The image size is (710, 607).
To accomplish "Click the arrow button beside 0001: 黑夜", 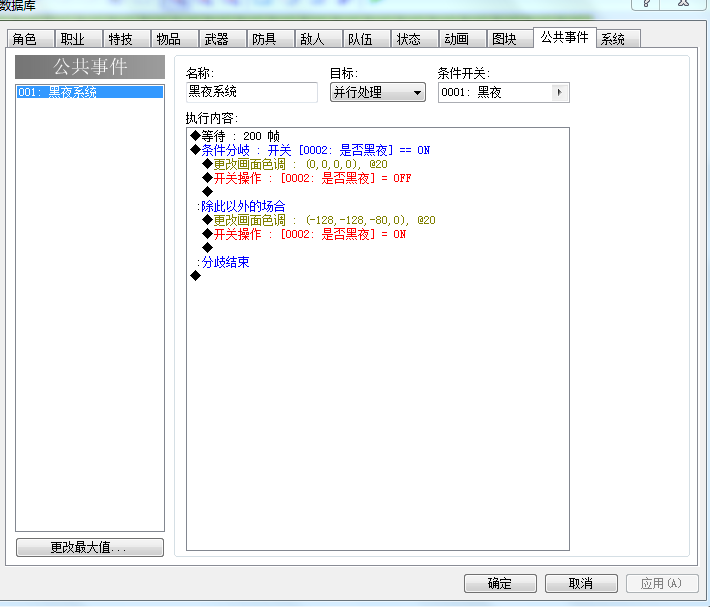I will (560, 92).
